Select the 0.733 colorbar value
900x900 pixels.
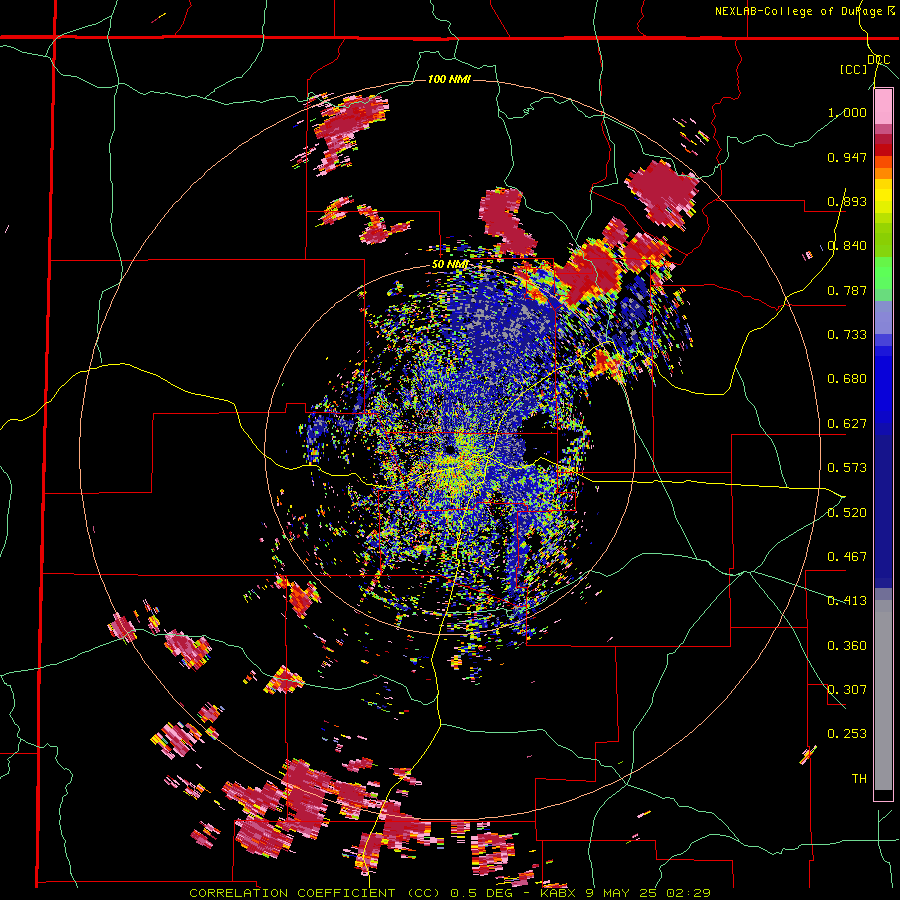pos(847,335)
